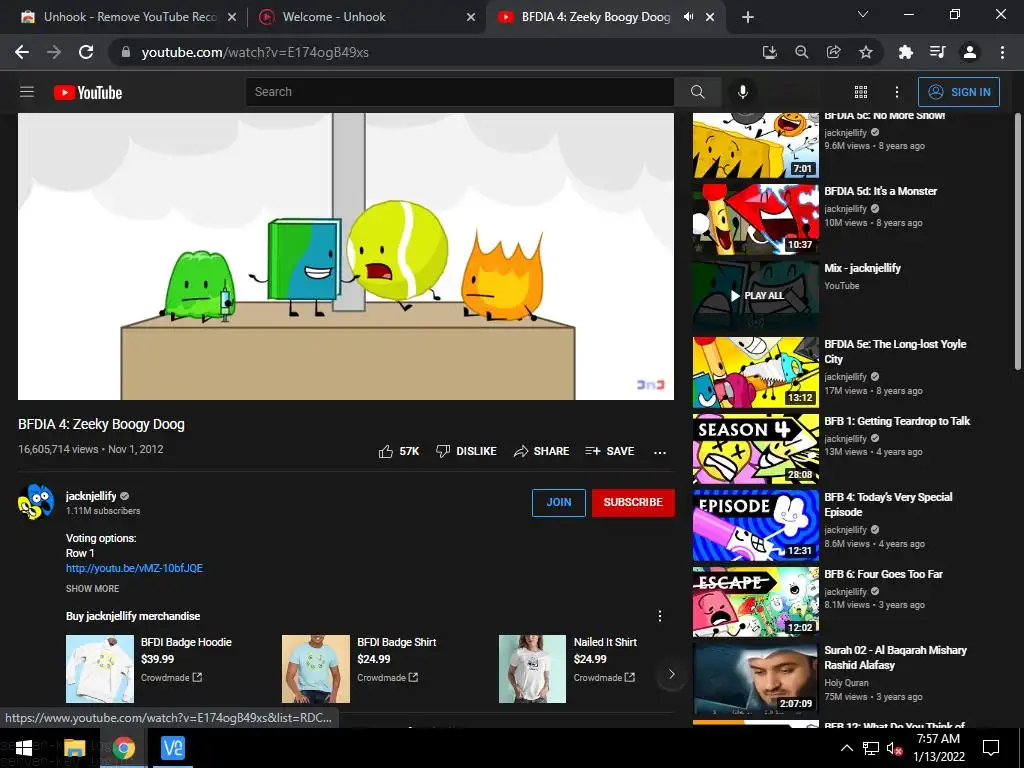Switch to Welcome - Unhook tab
The image size is (1024, 768).
[366, 17]
